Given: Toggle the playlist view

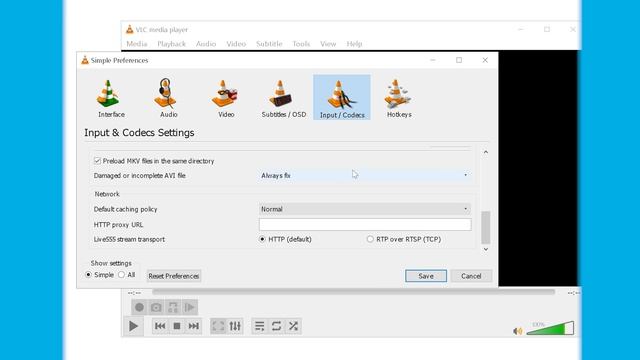Looking at the screenshot, I should [x=260, y=326].
